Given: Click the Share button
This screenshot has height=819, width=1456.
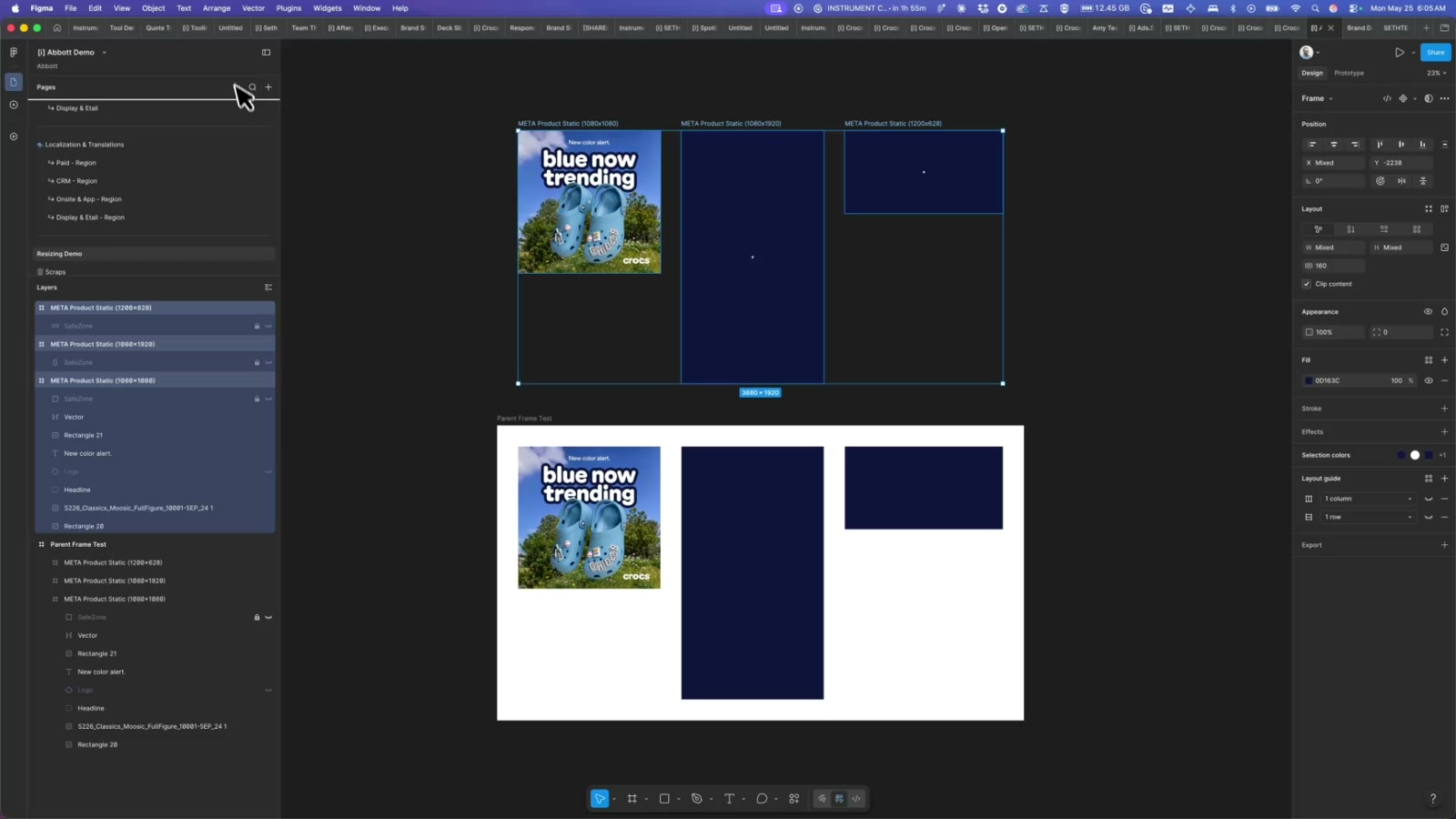Looking at the screenshot, I should pyautogui.click(x=1435, y=53).
